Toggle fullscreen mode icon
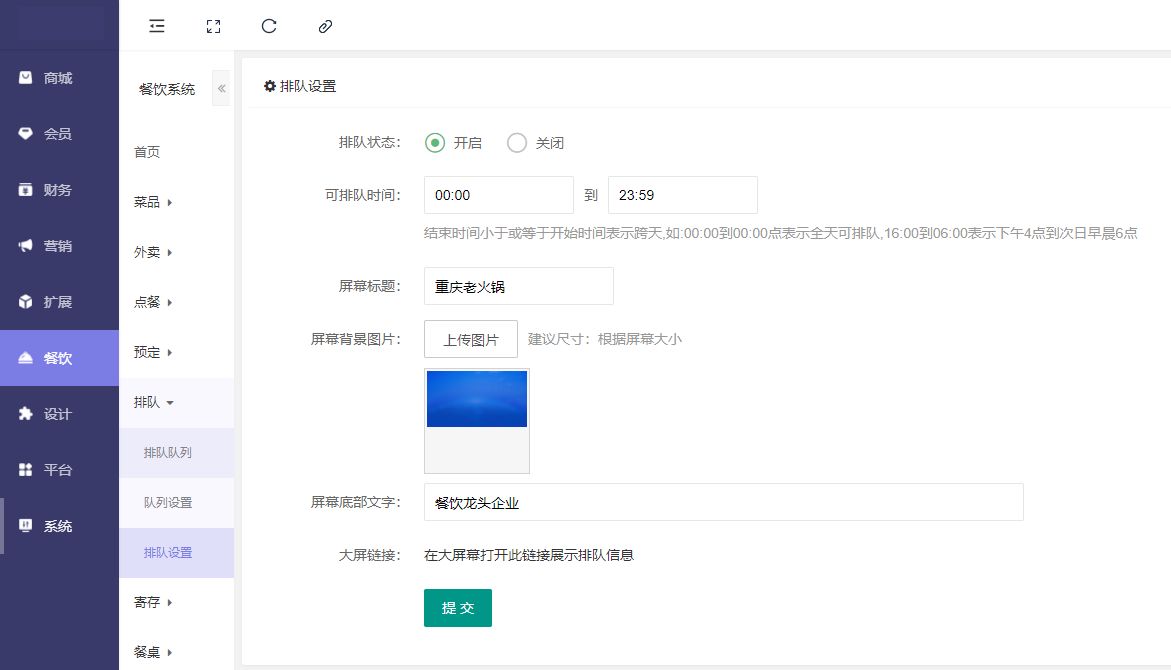This screenshot has height=670, width=1171. pos(212,27)
